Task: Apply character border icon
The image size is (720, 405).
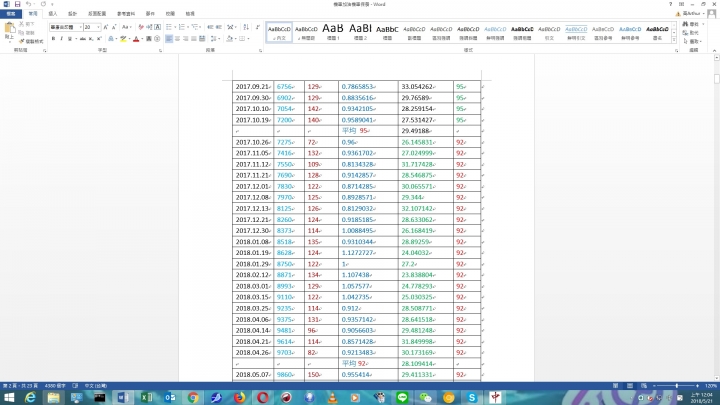Action: click(x=158, y=27)
